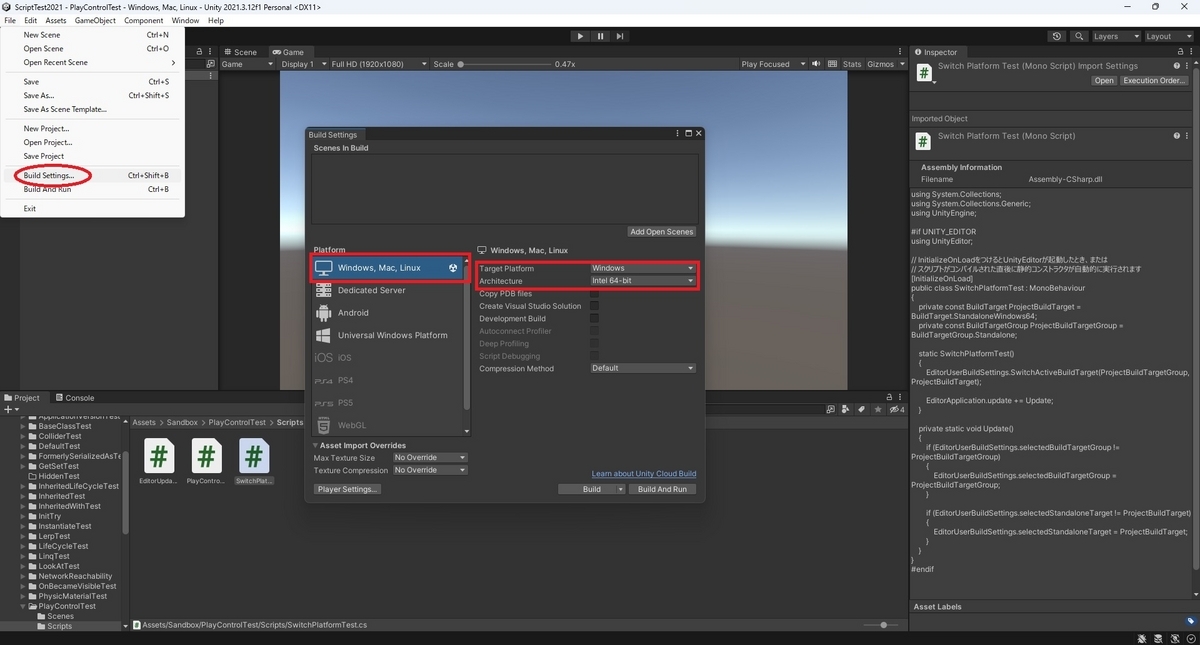Enable the Development Build checkbox
1200x645 pixels.
(594, 319)
